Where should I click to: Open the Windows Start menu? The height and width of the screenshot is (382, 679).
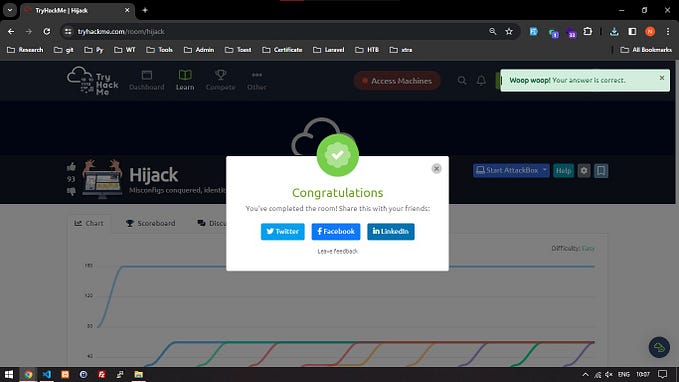9,374
